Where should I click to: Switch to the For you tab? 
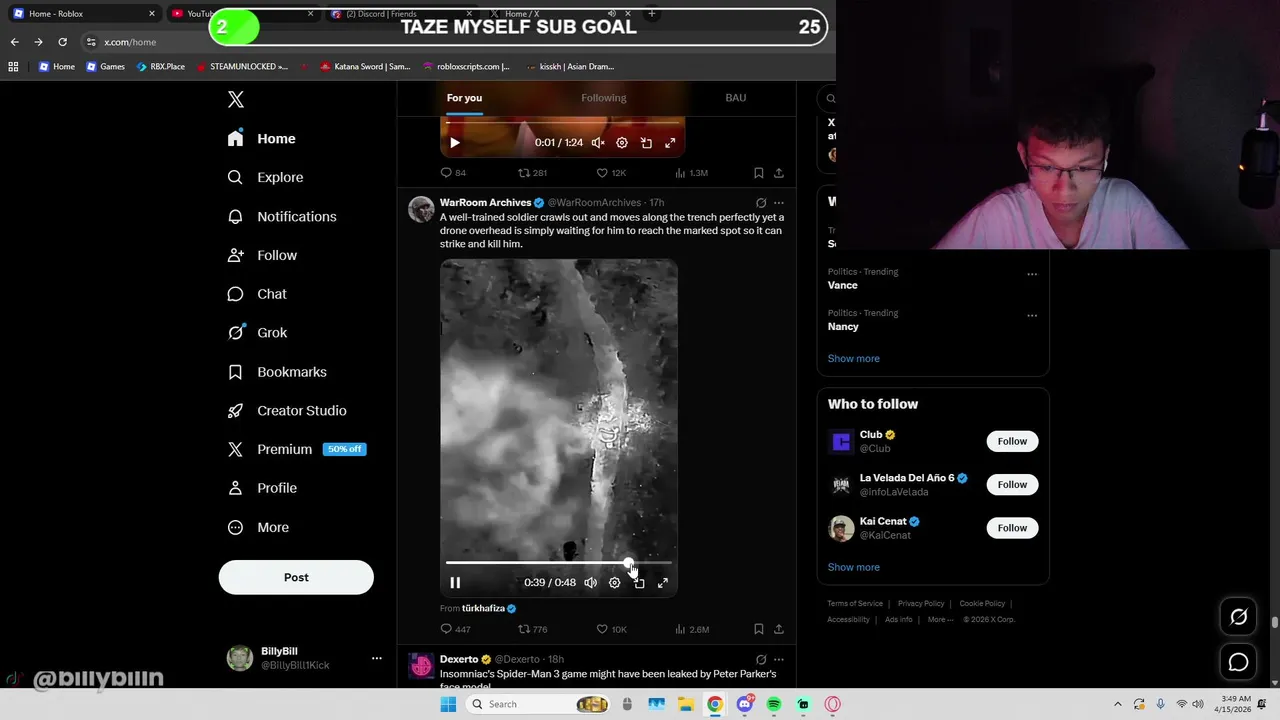click(464, 98)
